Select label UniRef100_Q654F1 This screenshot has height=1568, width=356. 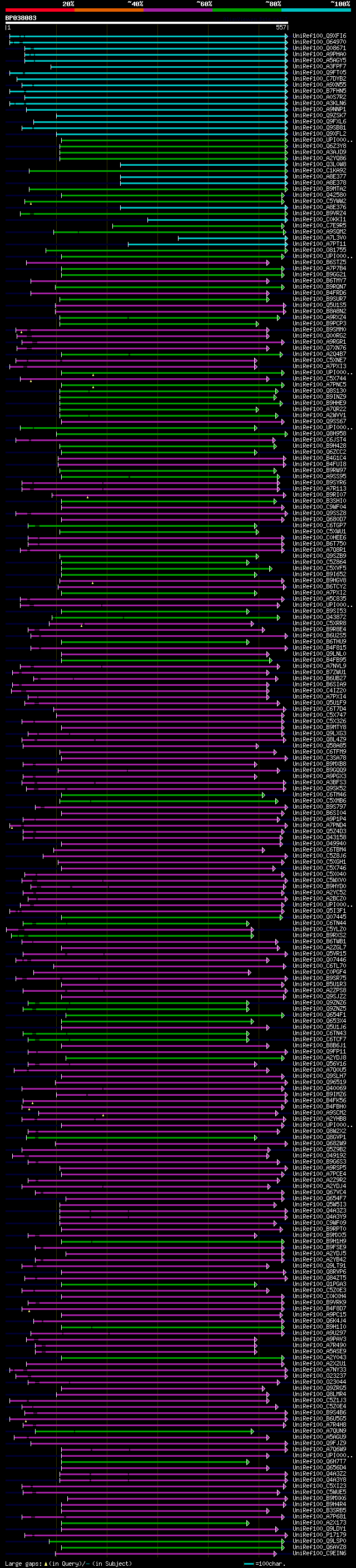coord(319,1015)
